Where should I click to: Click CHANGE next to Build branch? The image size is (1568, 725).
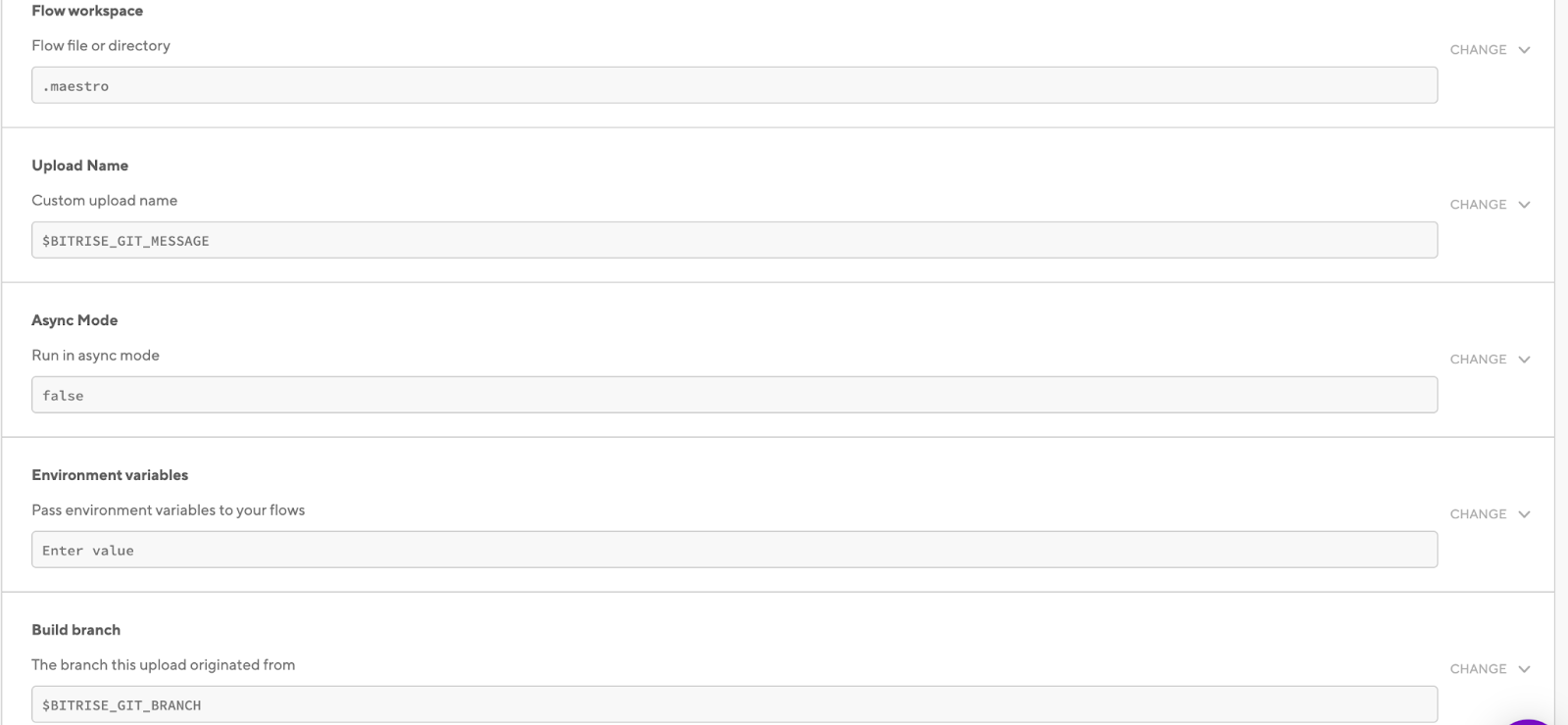(1477, 668)
